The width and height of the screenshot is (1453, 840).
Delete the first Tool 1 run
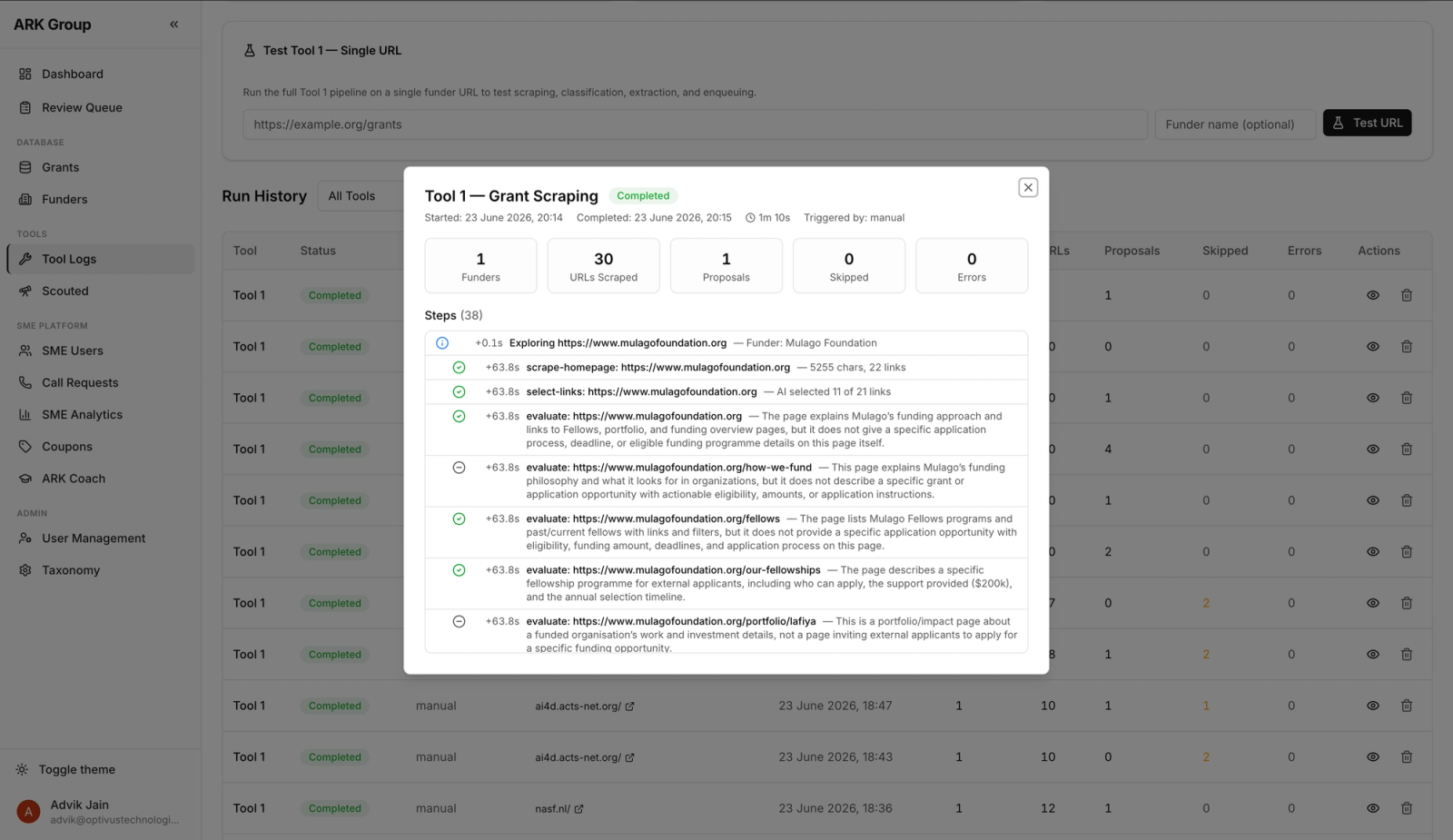(1407, 295)
